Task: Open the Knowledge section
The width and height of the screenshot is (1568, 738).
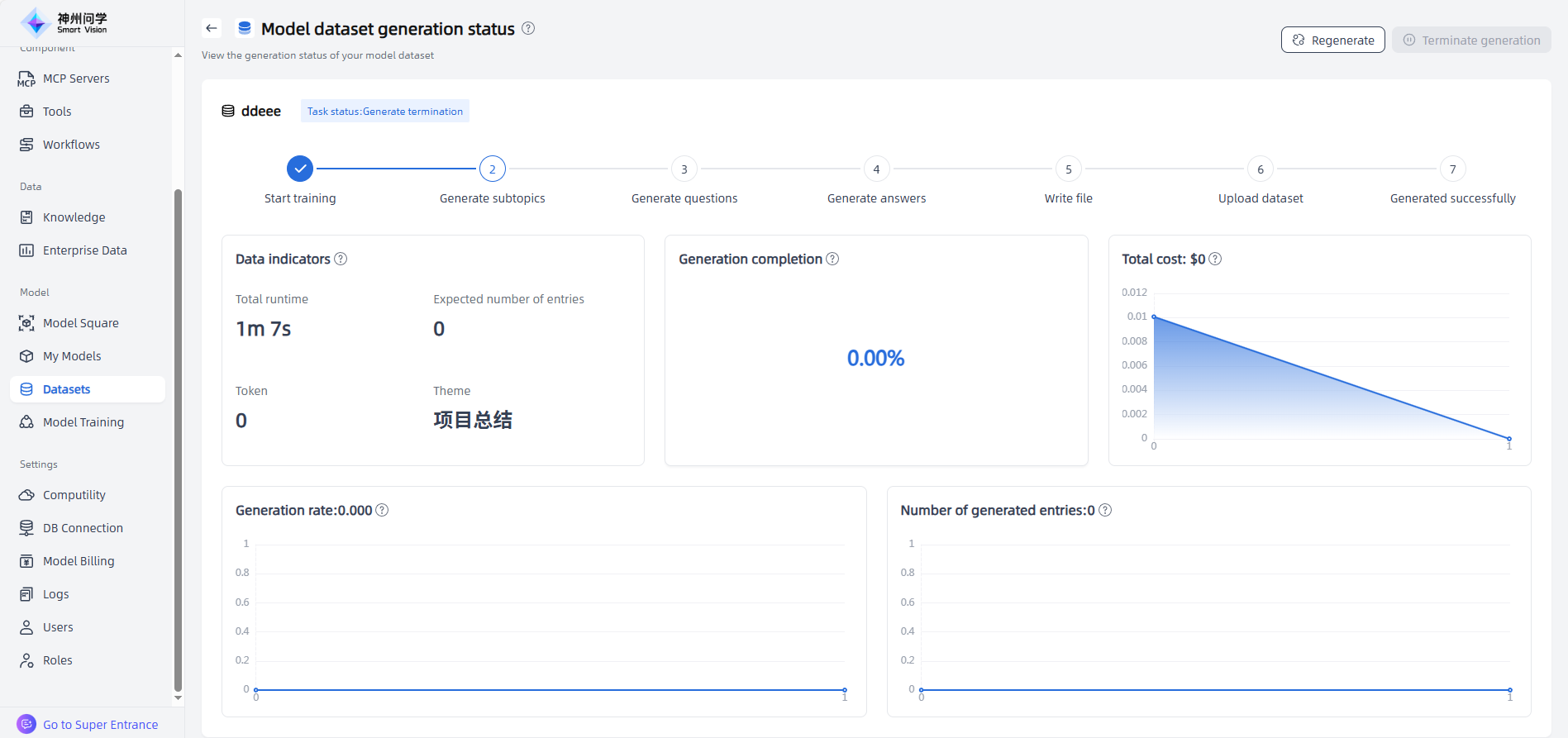Action: (74, 217)
